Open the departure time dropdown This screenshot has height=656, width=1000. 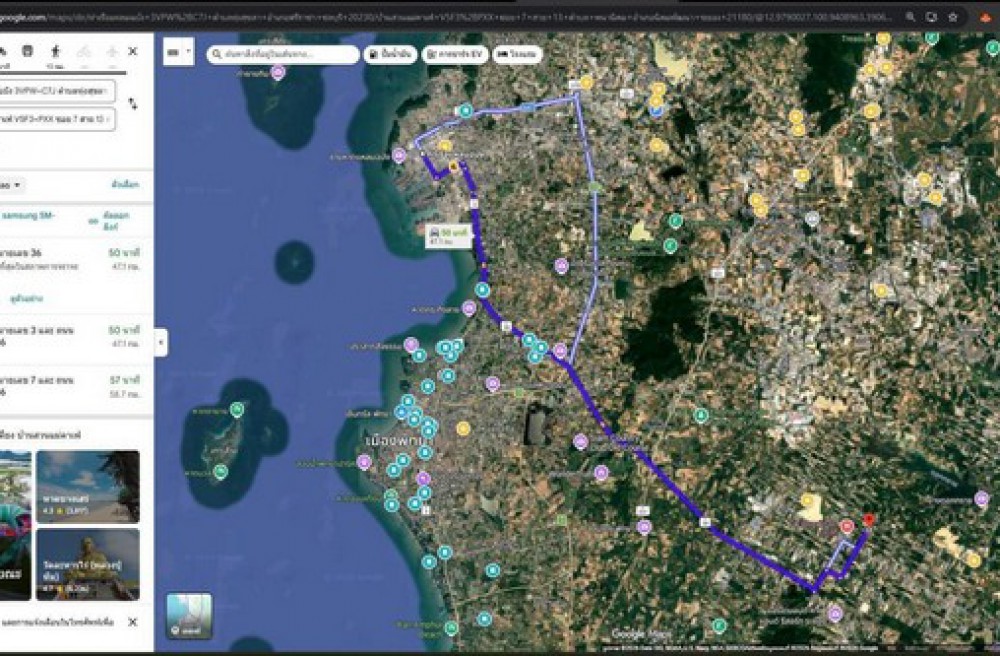(x=13, y=185)
